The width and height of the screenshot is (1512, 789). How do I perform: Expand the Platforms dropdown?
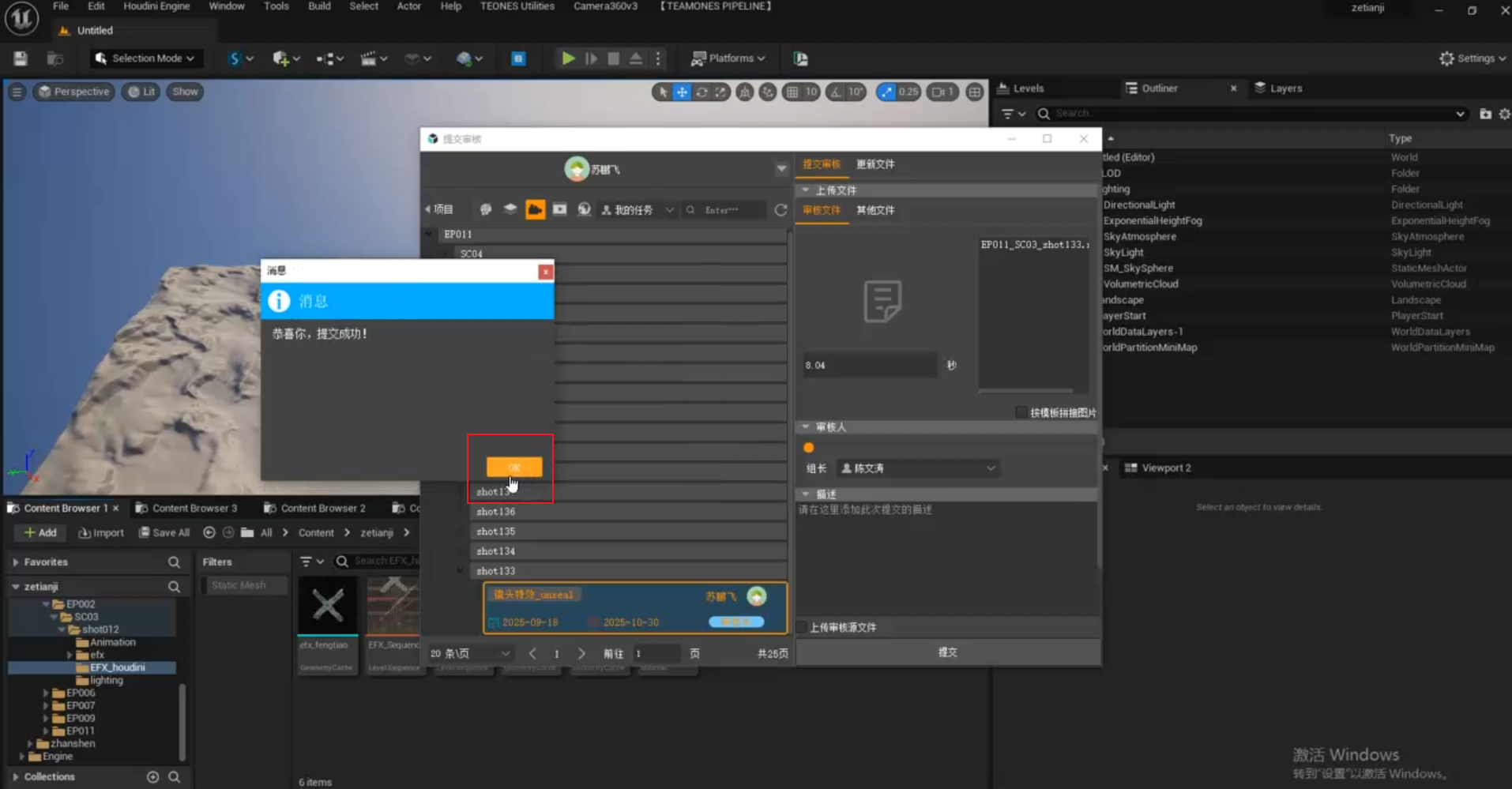[728, 58]
